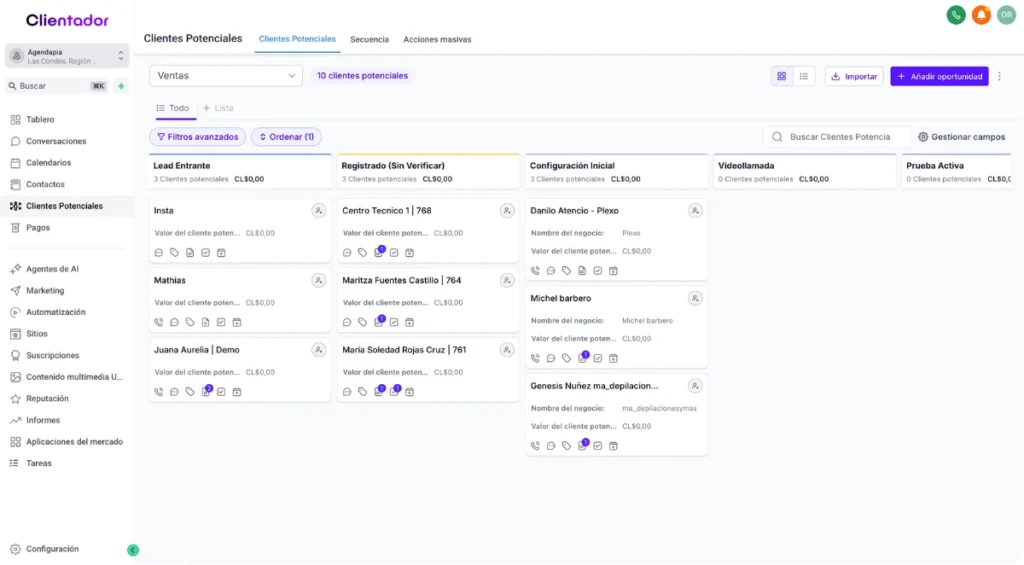Image resolution: width=1024 pixels, height=565 pixels.
Task: Switch to the list view layout
Action: point(804,76)
